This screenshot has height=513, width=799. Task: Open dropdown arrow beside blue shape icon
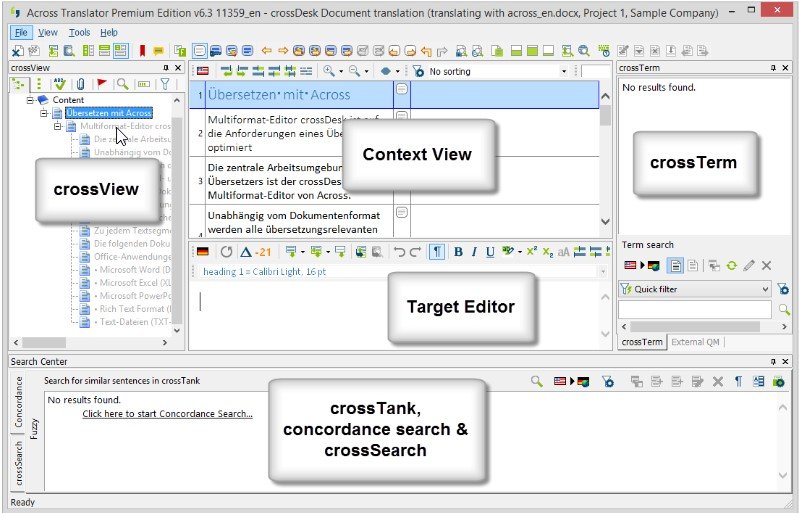point(397,71)
